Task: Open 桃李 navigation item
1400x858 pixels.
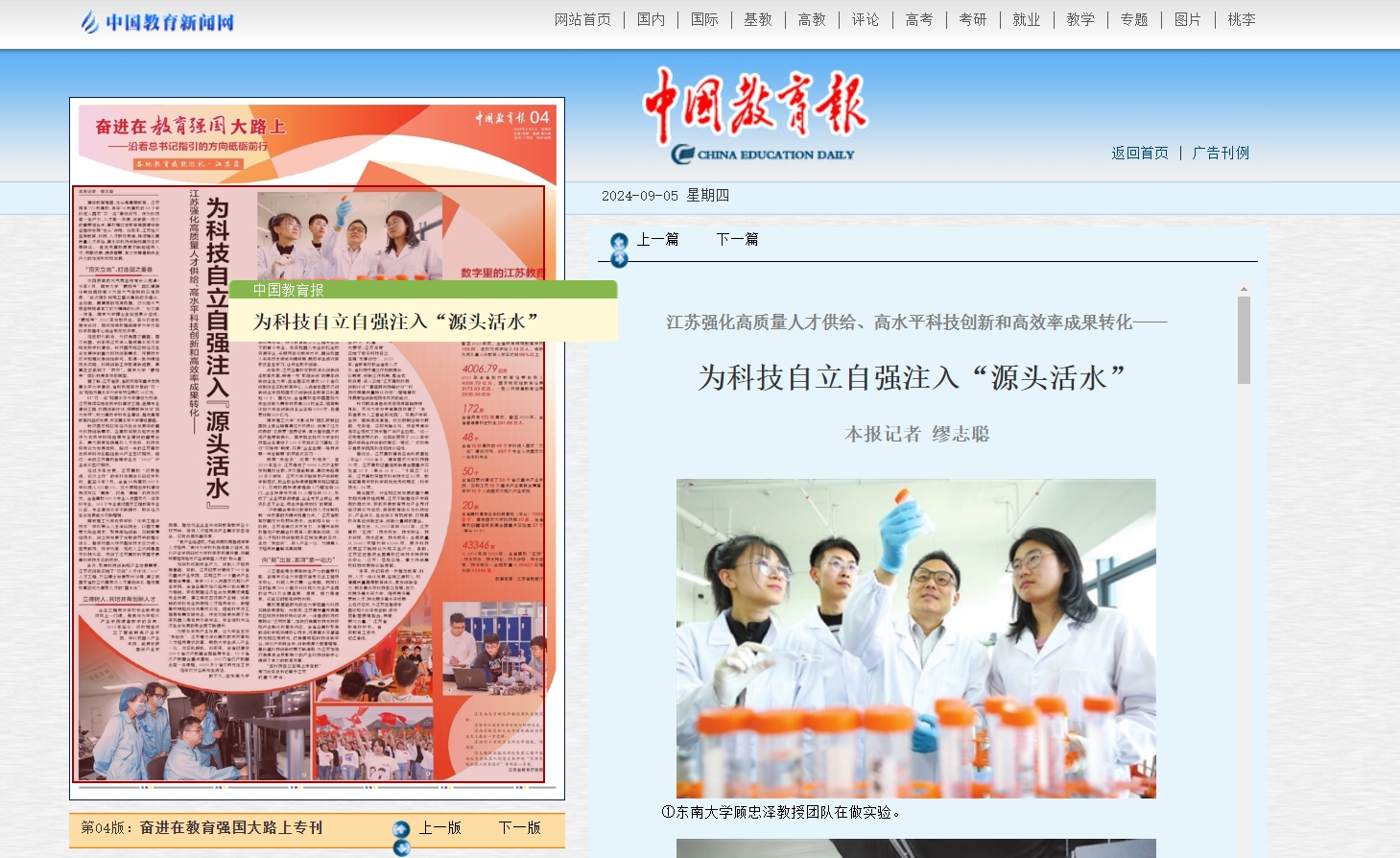Action: [x=1242, y=19]
